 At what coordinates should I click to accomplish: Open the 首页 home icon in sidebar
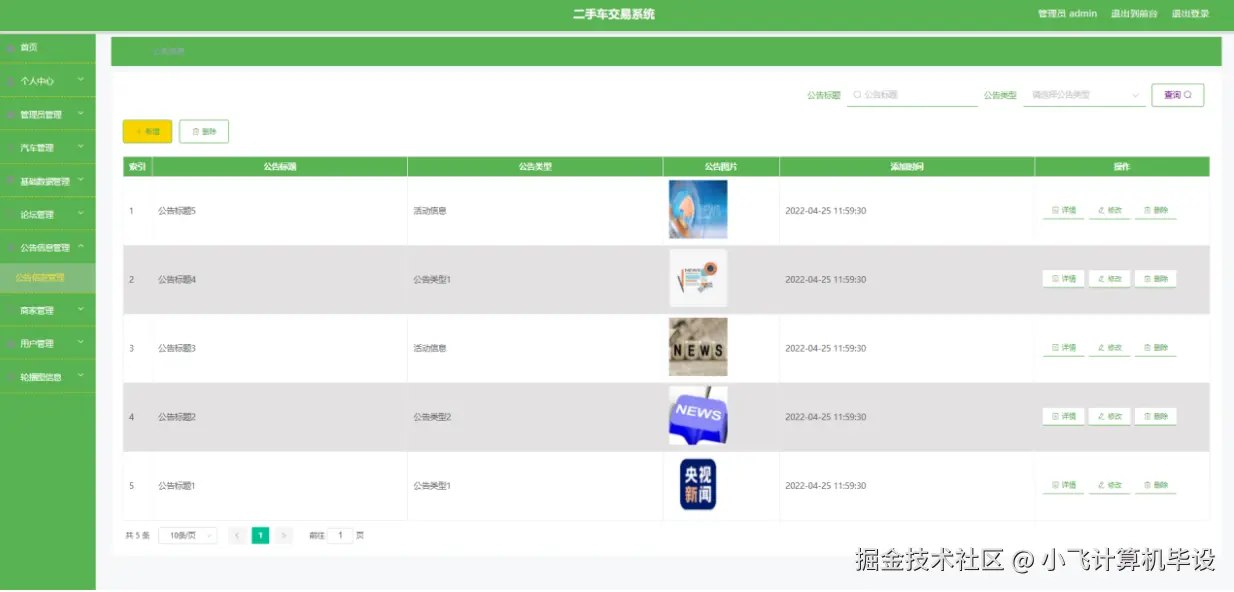point(13,47)
